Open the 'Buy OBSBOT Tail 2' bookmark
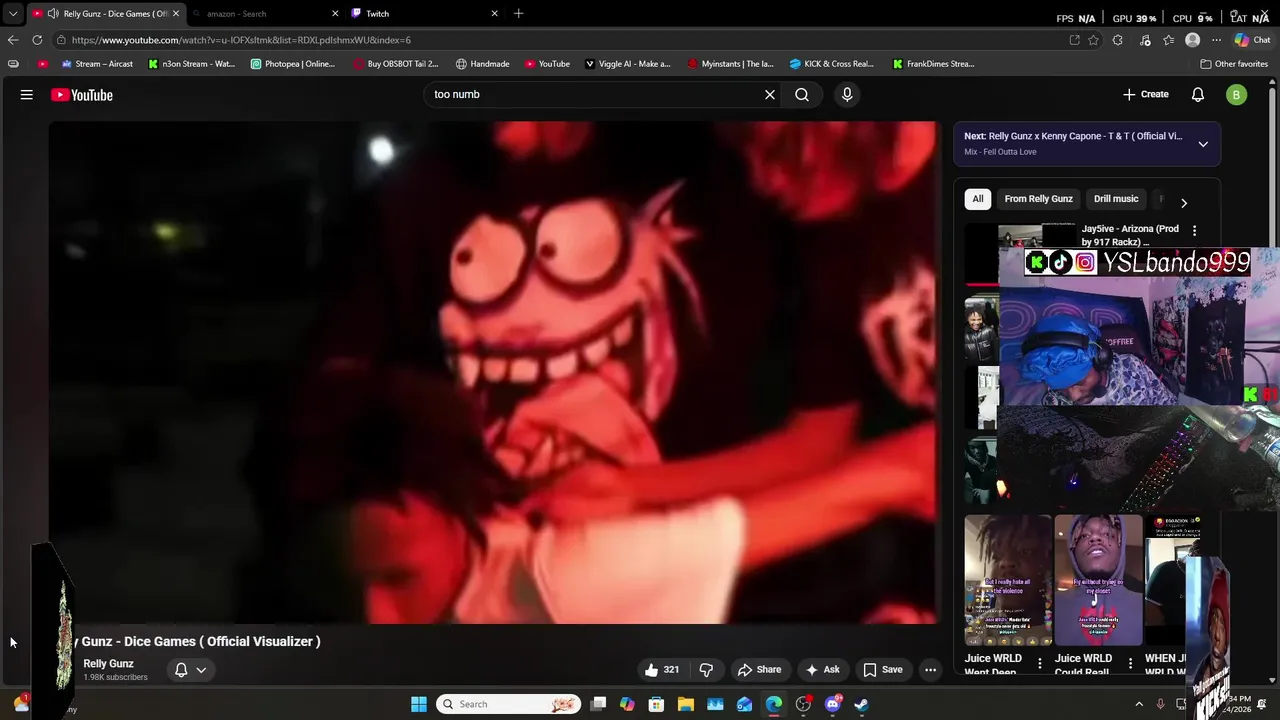 [x=396, y=64]
